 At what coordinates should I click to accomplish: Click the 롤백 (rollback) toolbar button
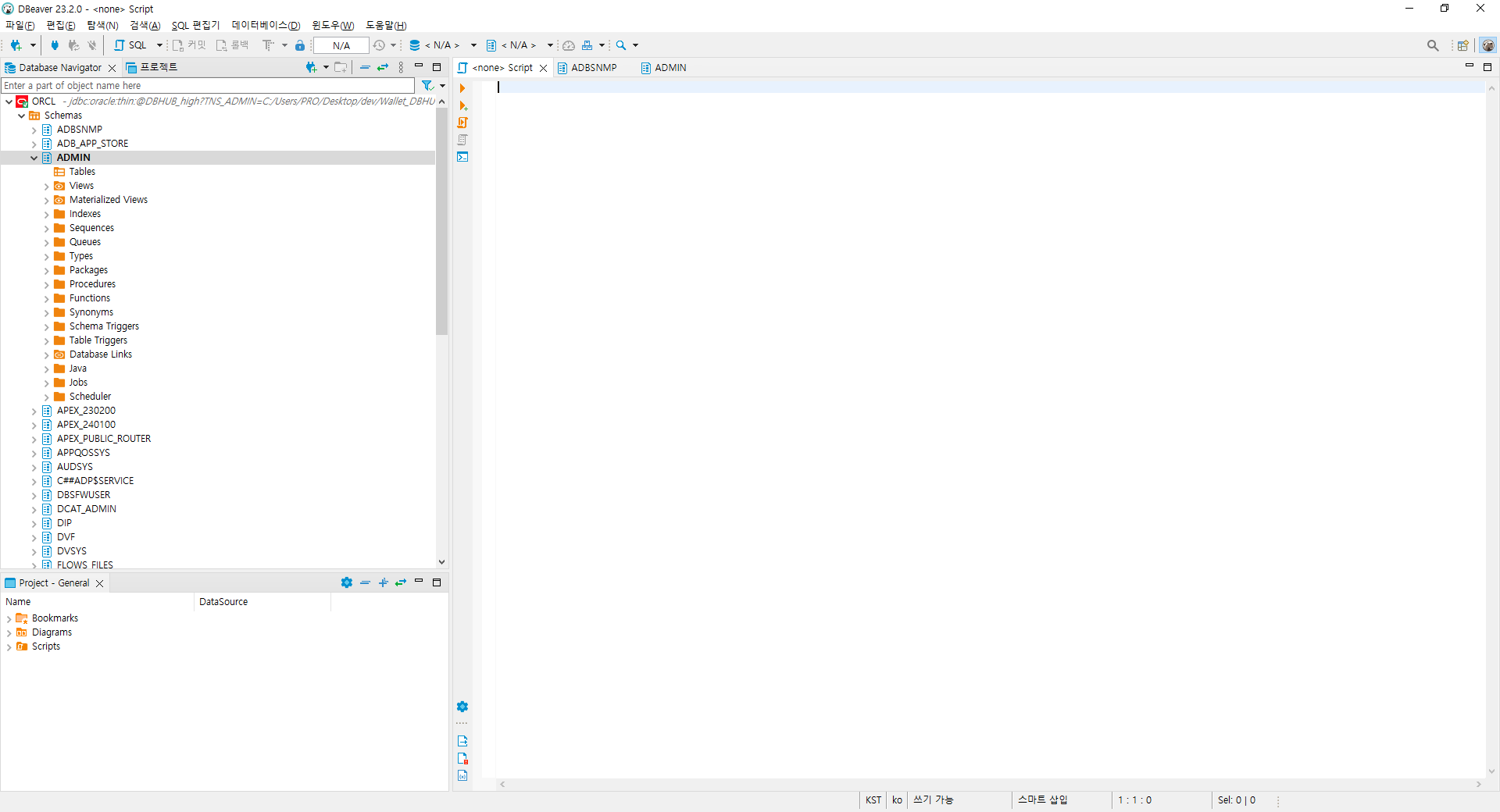coord(232,45)
